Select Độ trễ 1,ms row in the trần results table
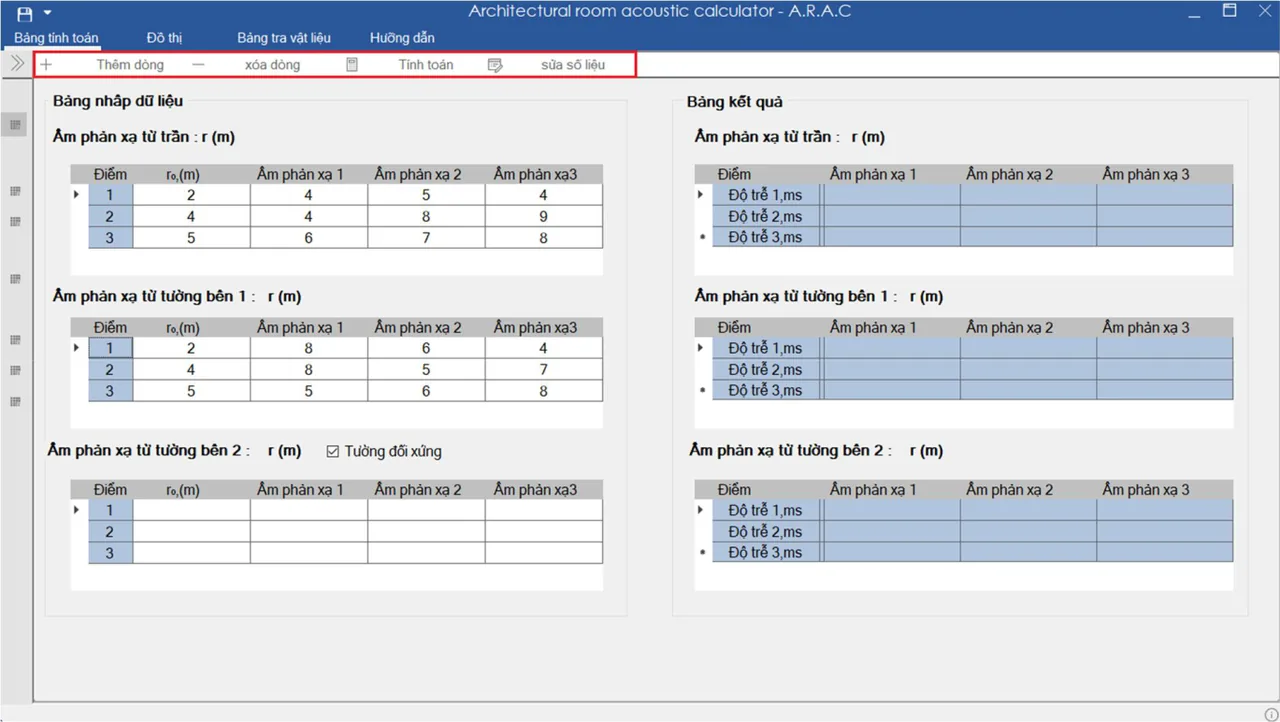Screen dimensions: 1280x722 tap(766, 195)
